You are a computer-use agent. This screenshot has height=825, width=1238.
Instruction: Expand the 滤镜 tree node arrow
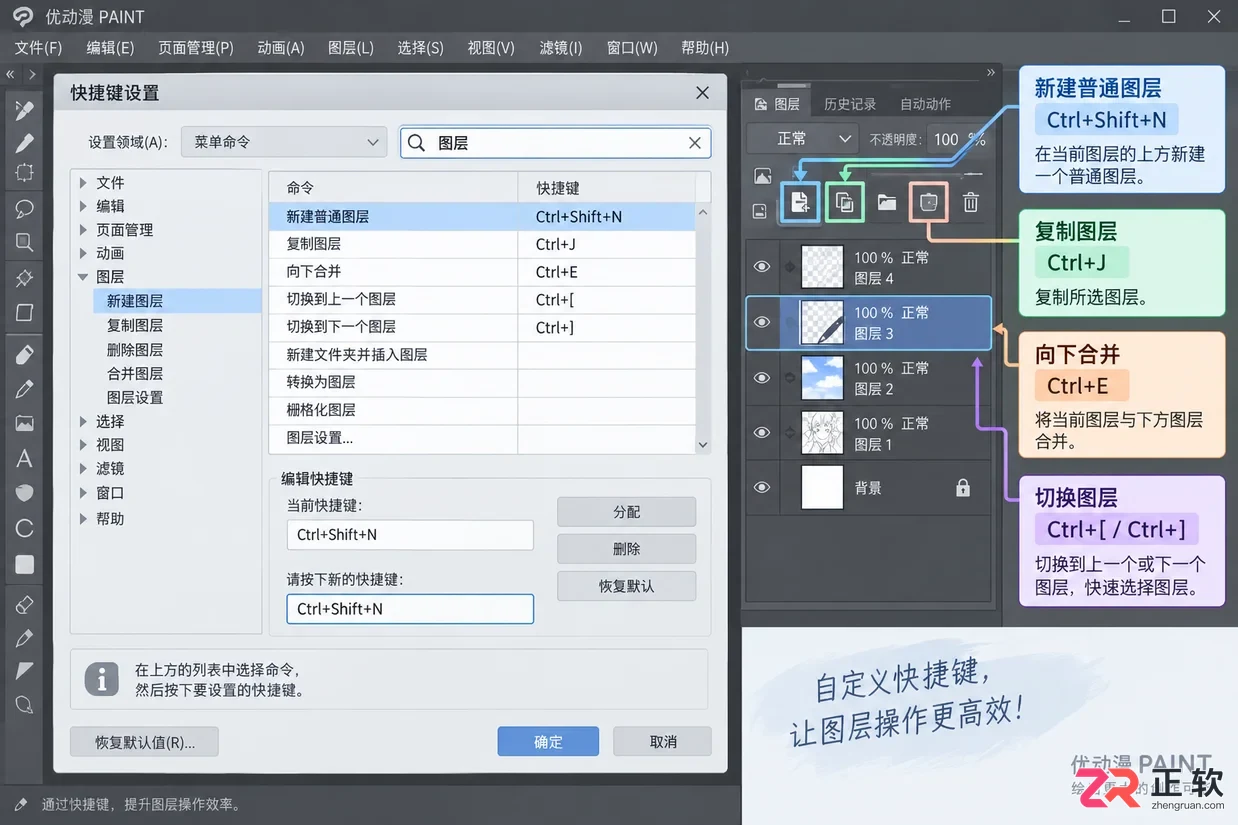tap(83, 469)
